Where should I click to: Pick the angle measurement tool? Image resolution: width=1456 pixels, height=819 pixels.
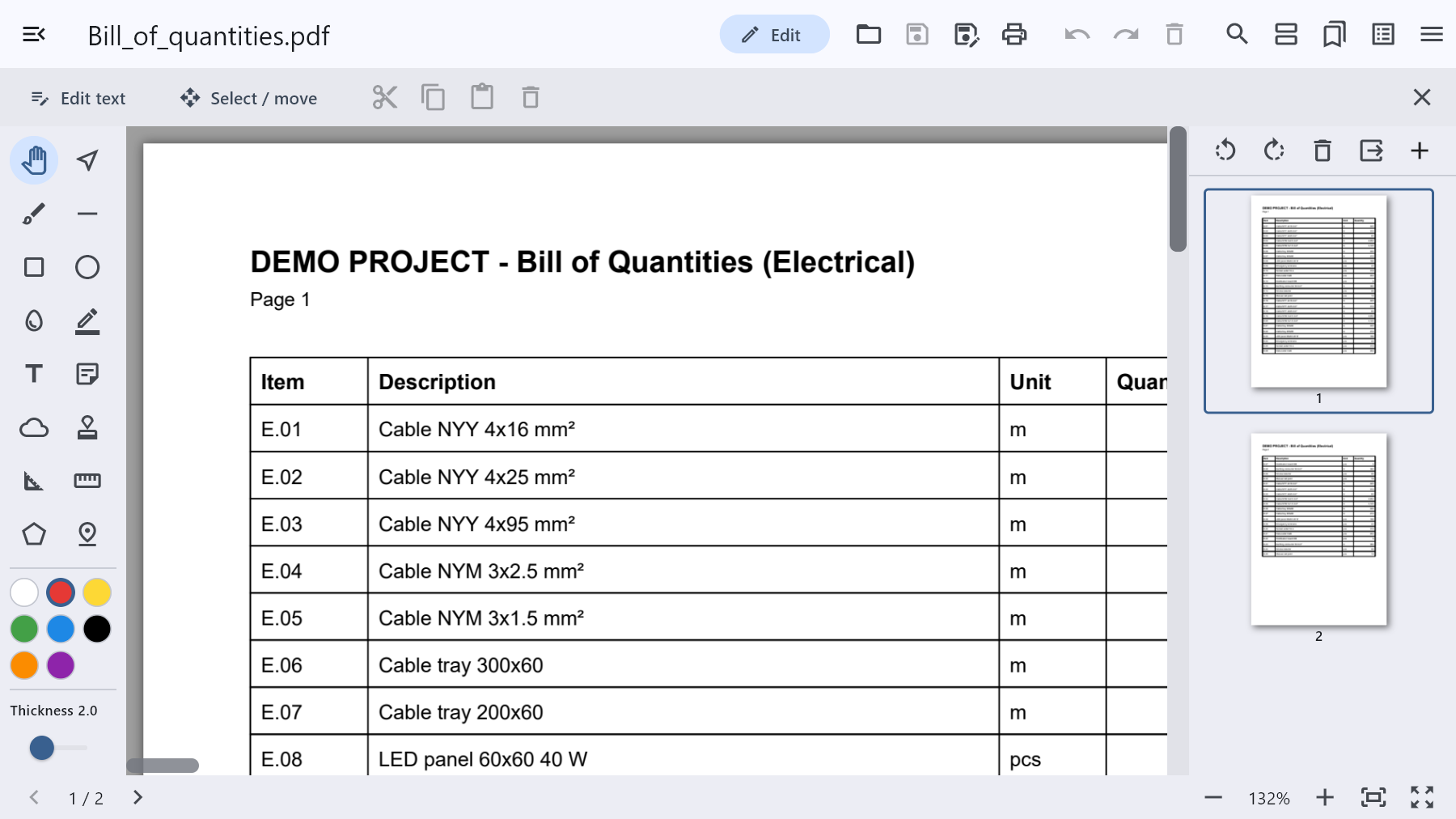[x=34, y=481]
